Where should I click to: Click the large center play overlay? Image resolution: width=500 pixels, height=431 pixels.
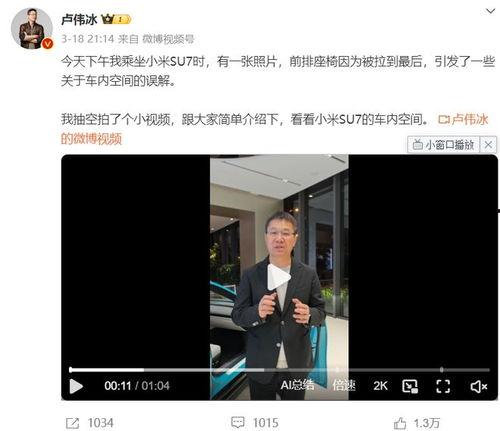click(279, 277)
